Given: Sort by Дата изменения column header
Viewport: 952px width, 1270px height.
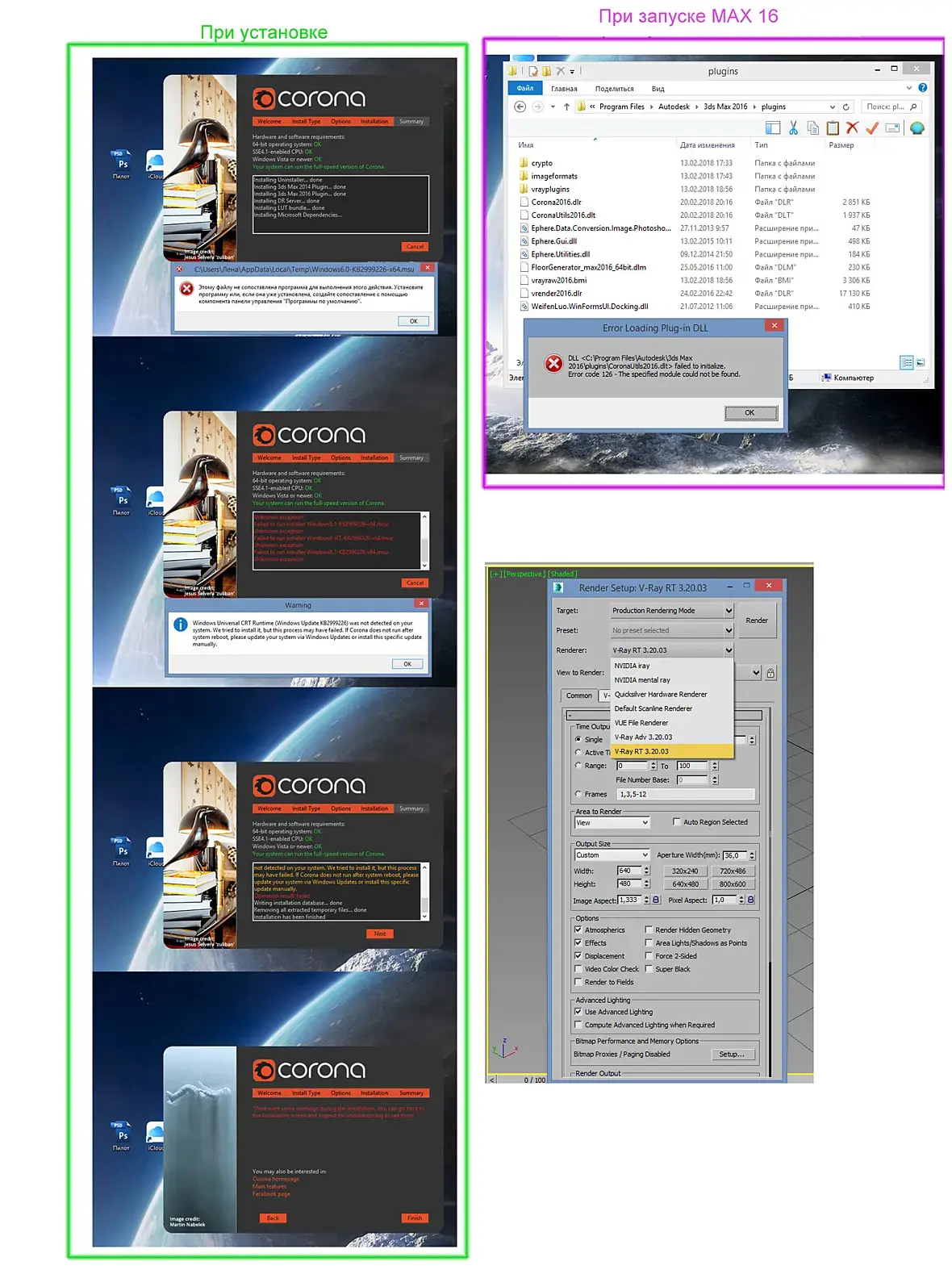Looking at the screenshot, I should 708,145.
